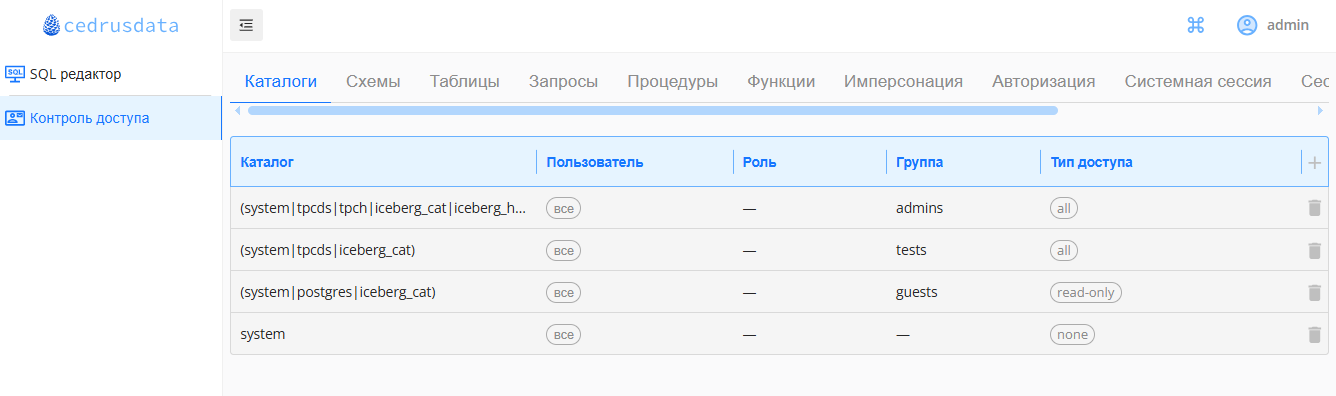The width and height of the screenshot is (1336, 396).
Task: Click the tab strip horizontal scrollbar thumb
Action: click(652, 110)
